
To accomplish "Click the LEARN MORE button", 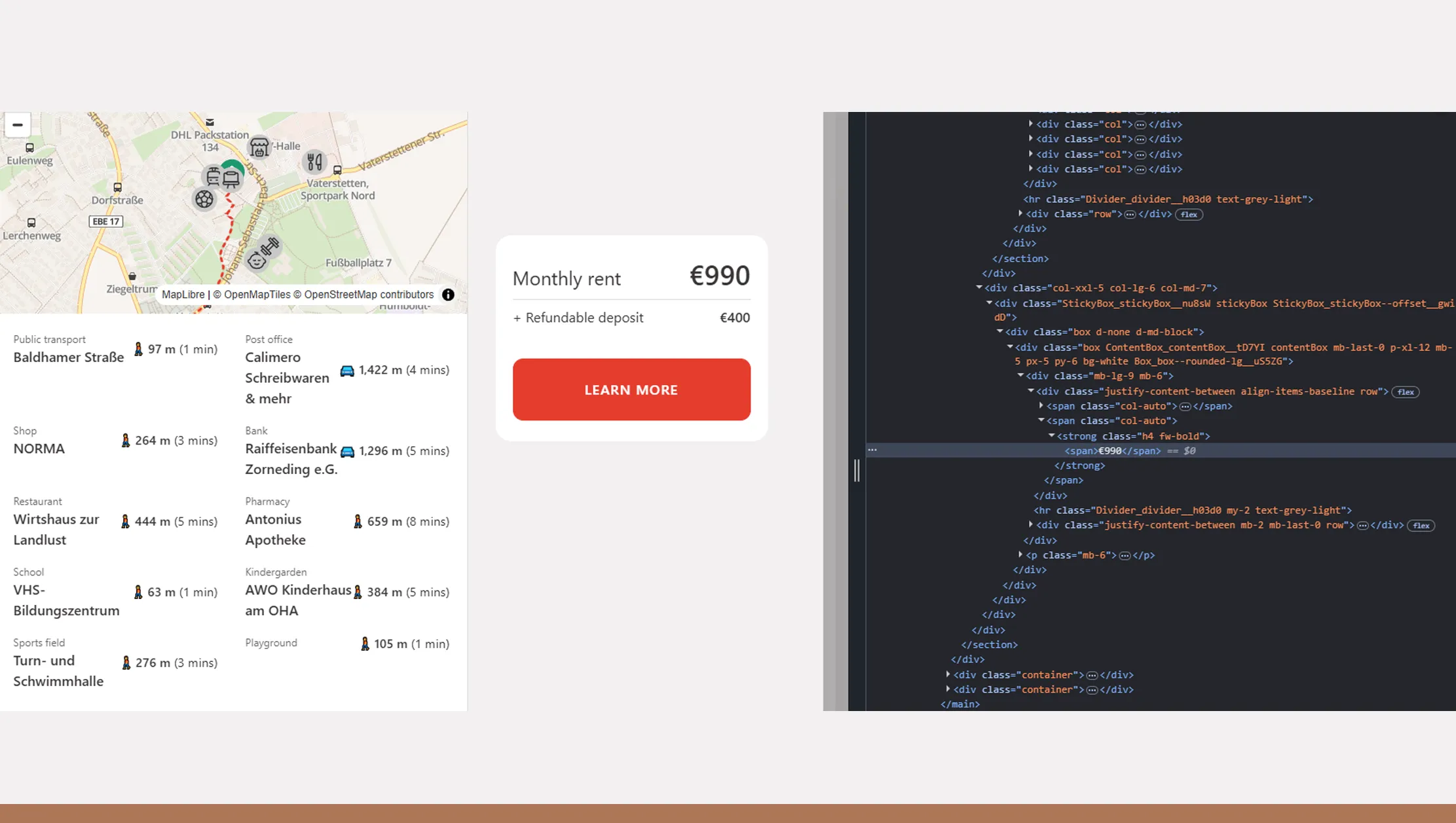I will coord(631,390).
